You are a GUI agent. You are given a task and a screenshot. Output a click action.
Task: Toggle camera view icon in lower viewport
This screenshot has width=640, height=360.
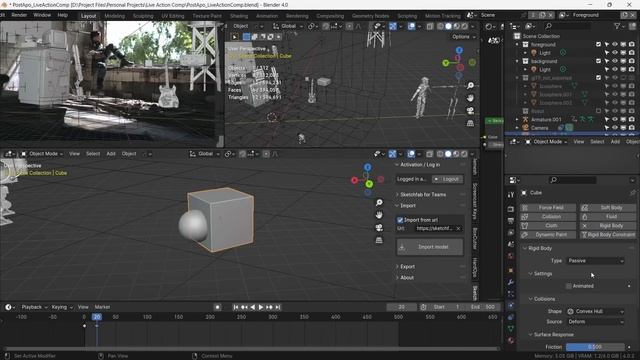379,227
